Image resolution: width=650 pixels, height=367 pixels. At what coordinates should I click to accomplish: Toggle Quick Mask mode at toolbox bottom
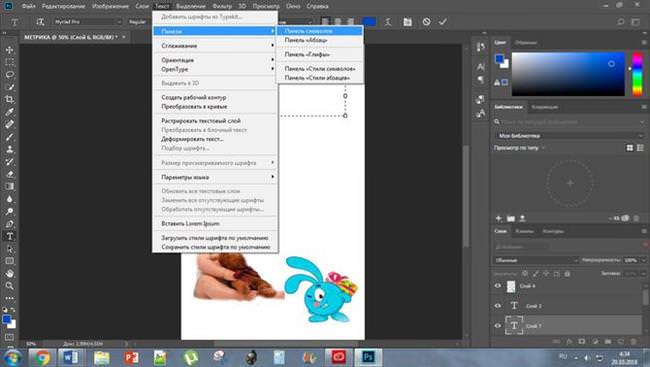[x=10, y=337]
